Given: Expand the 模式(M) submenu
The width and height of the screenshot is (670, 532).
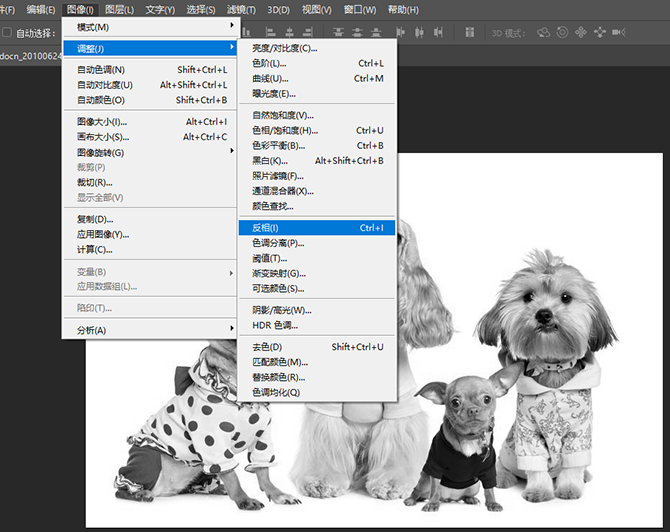Looking at the screenshot, I should pyautogui.click(x=150, y=27).
